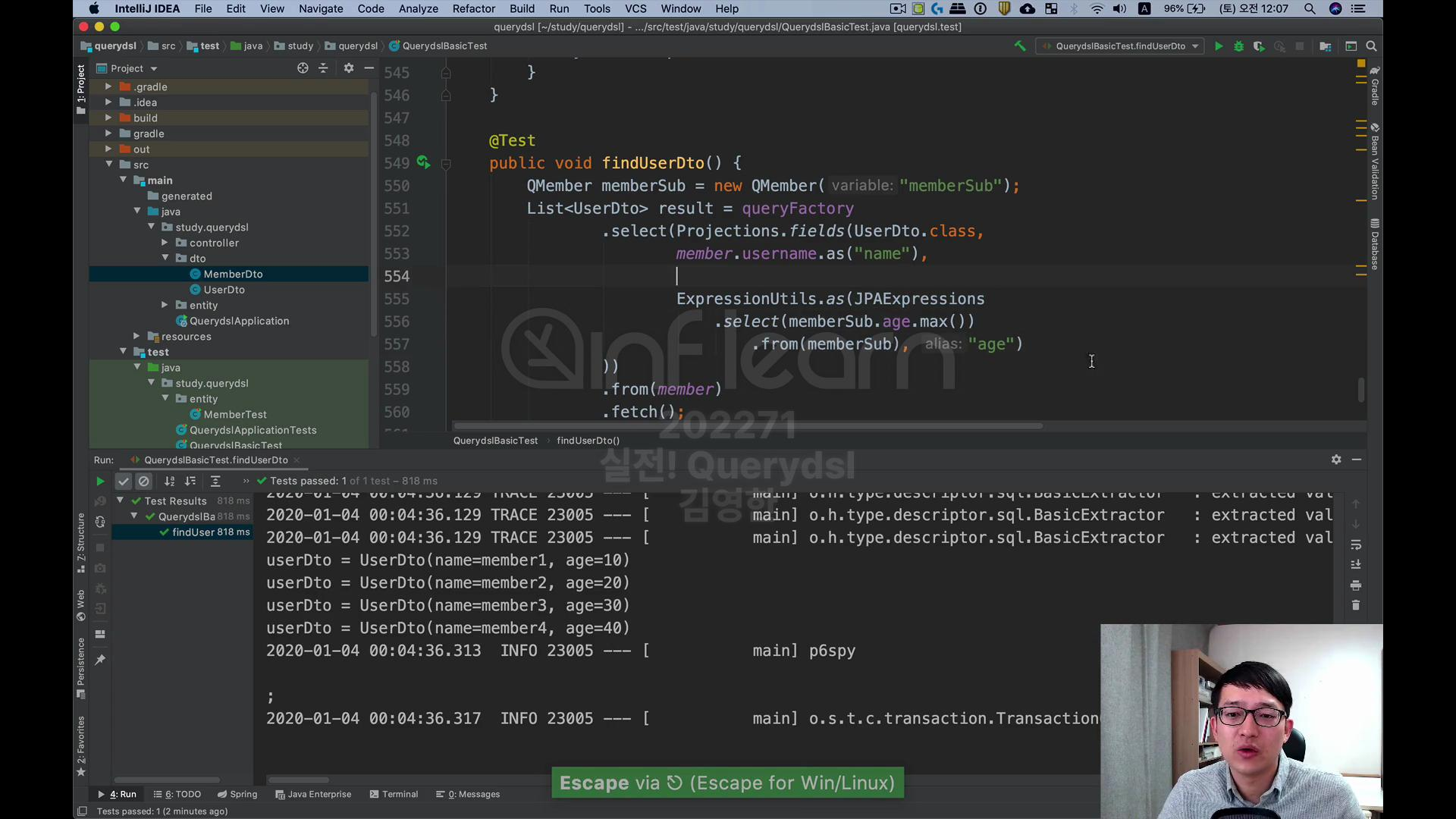Screen dimensions: 1456x819
Task: Open the VCS menu
Action: click(635, 8)
